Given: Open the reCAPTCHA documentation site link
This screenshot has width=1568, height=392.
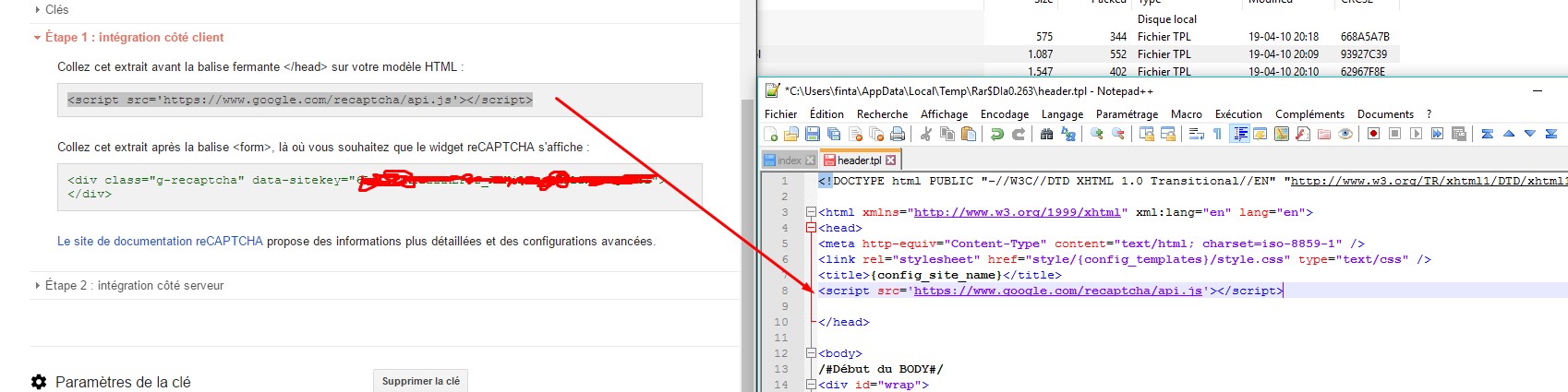Looking at the screenshot, I should [160, 242].
